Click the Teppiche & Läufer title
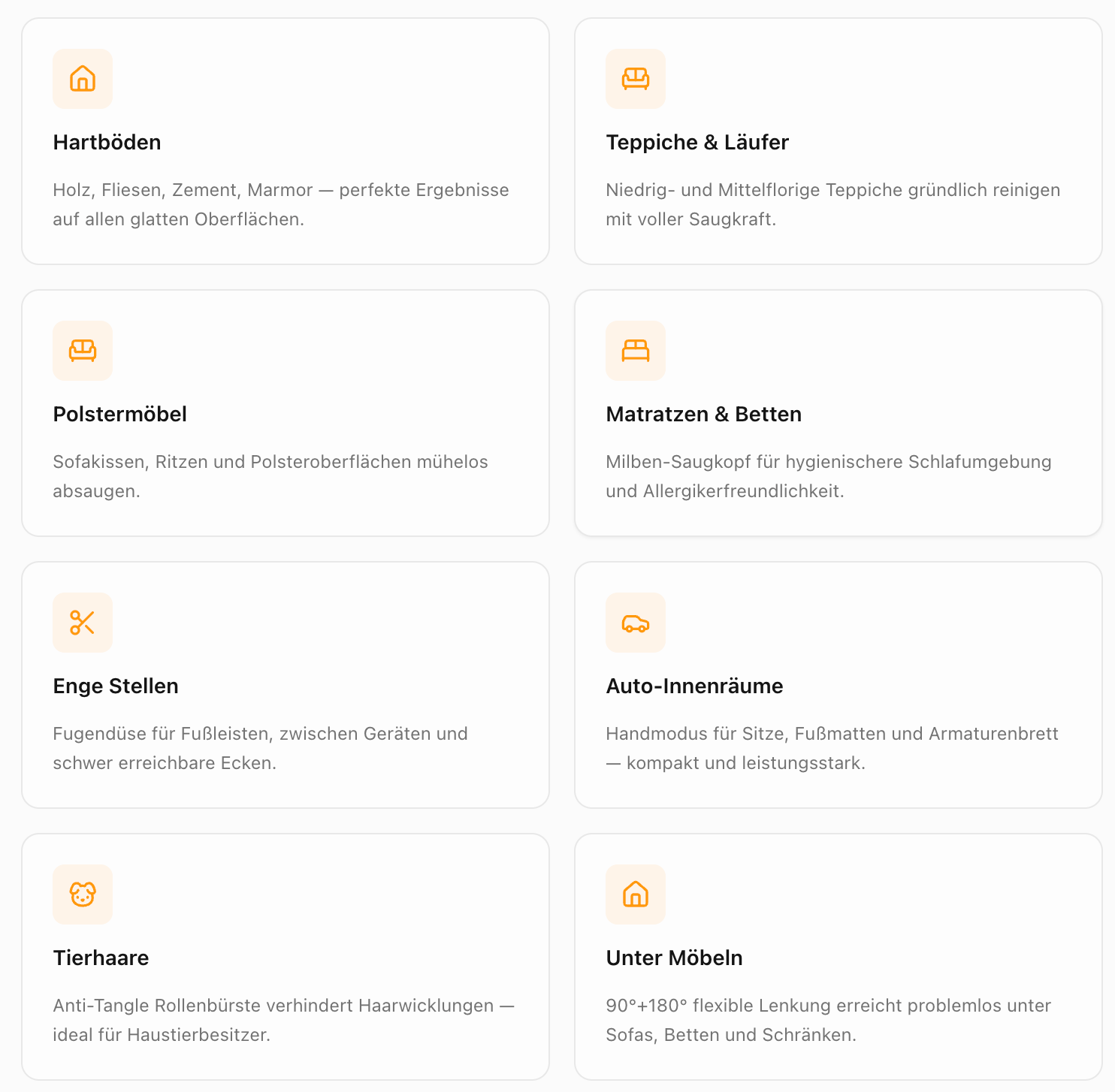Image resolution: width=1115 pixels, height=1092 pixels. point(697,143)
